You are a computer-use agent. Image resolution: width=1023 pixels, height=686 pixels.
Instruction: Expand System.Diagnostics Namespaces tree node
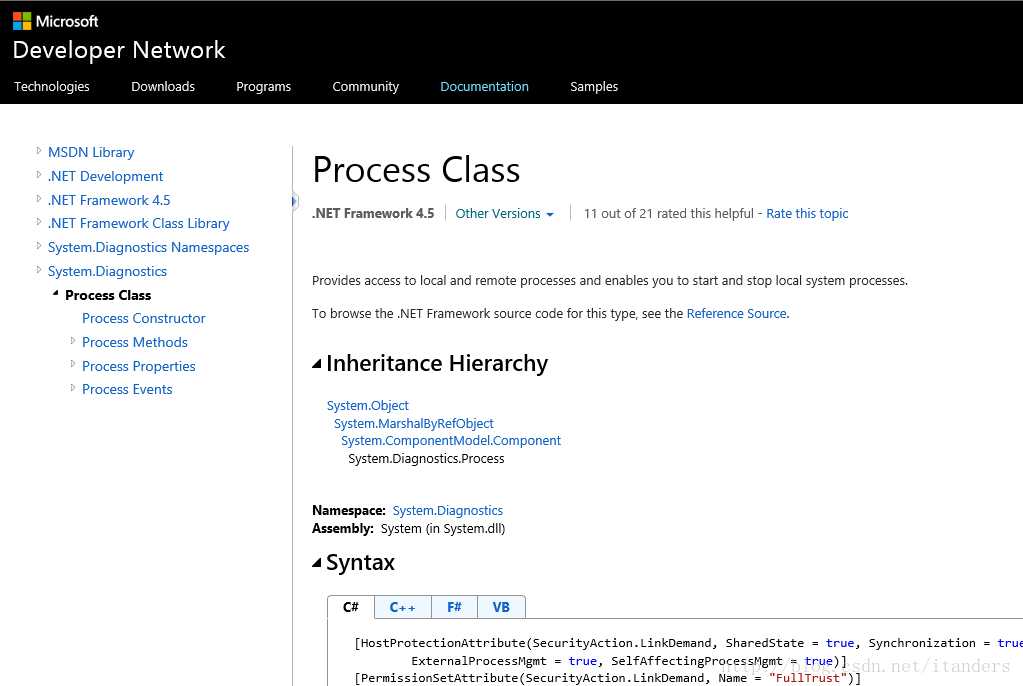39,246
